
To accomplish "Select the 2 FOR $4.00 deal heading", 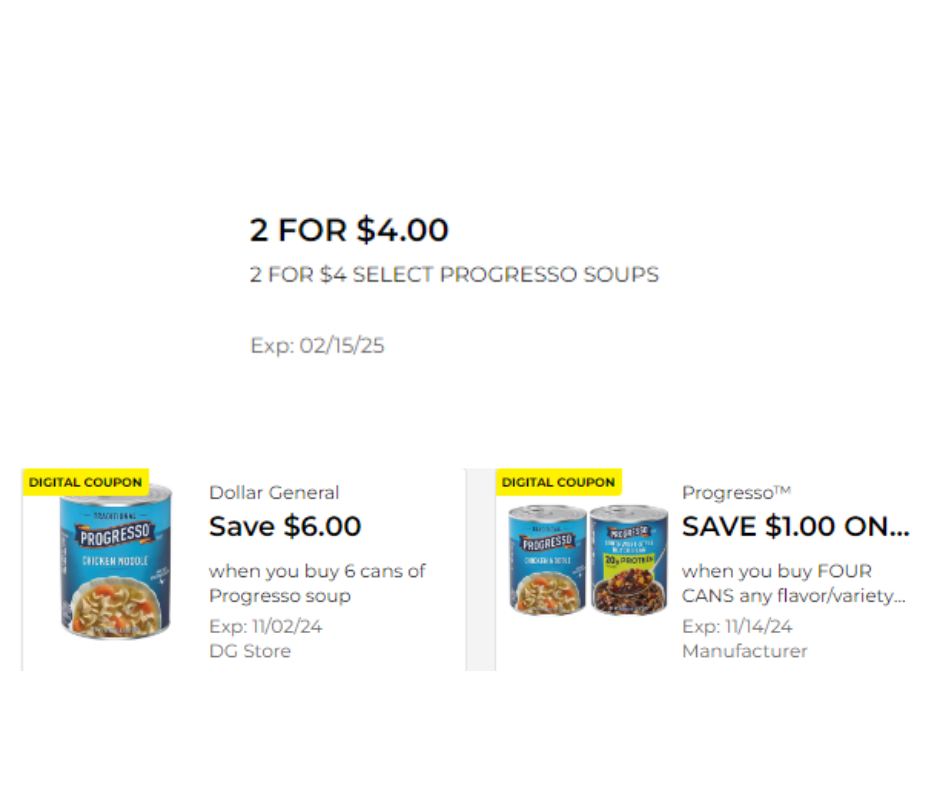I will point(349,230).
